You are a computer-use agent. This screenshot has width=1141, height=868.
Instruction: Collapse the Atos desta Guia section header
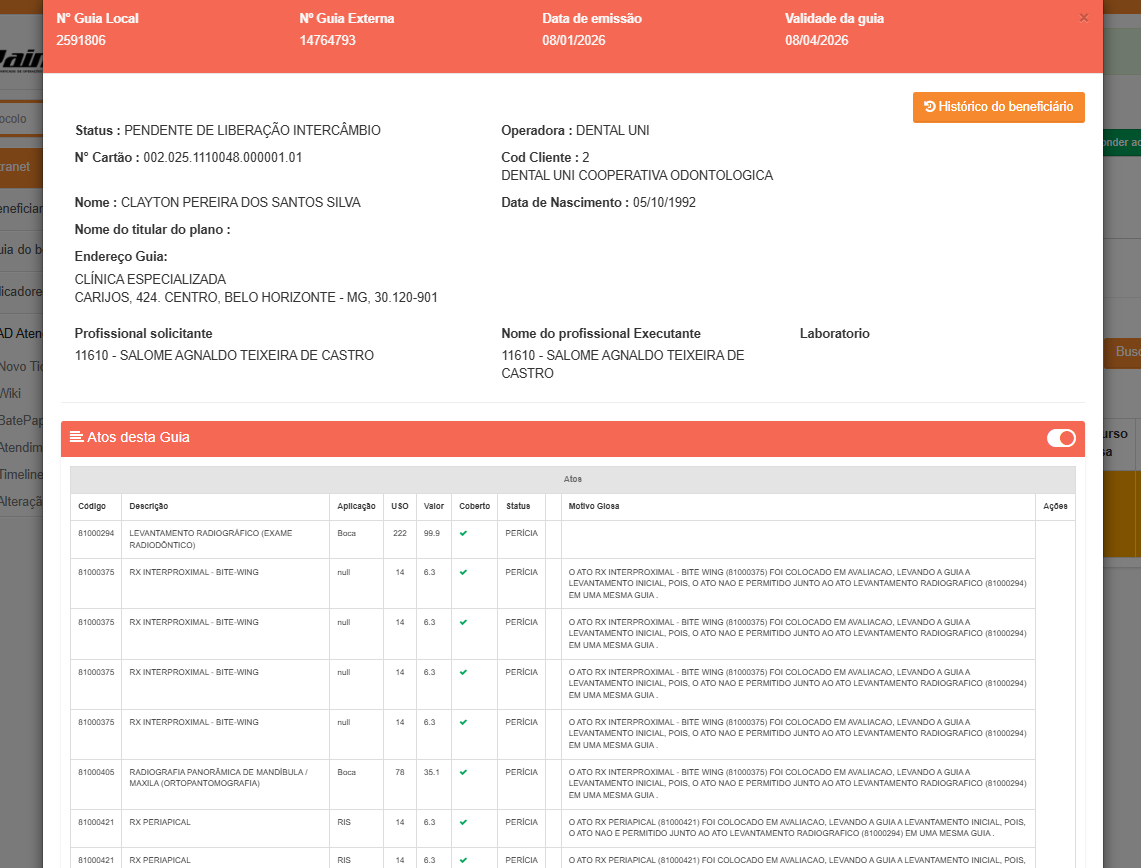click(500, 438)
